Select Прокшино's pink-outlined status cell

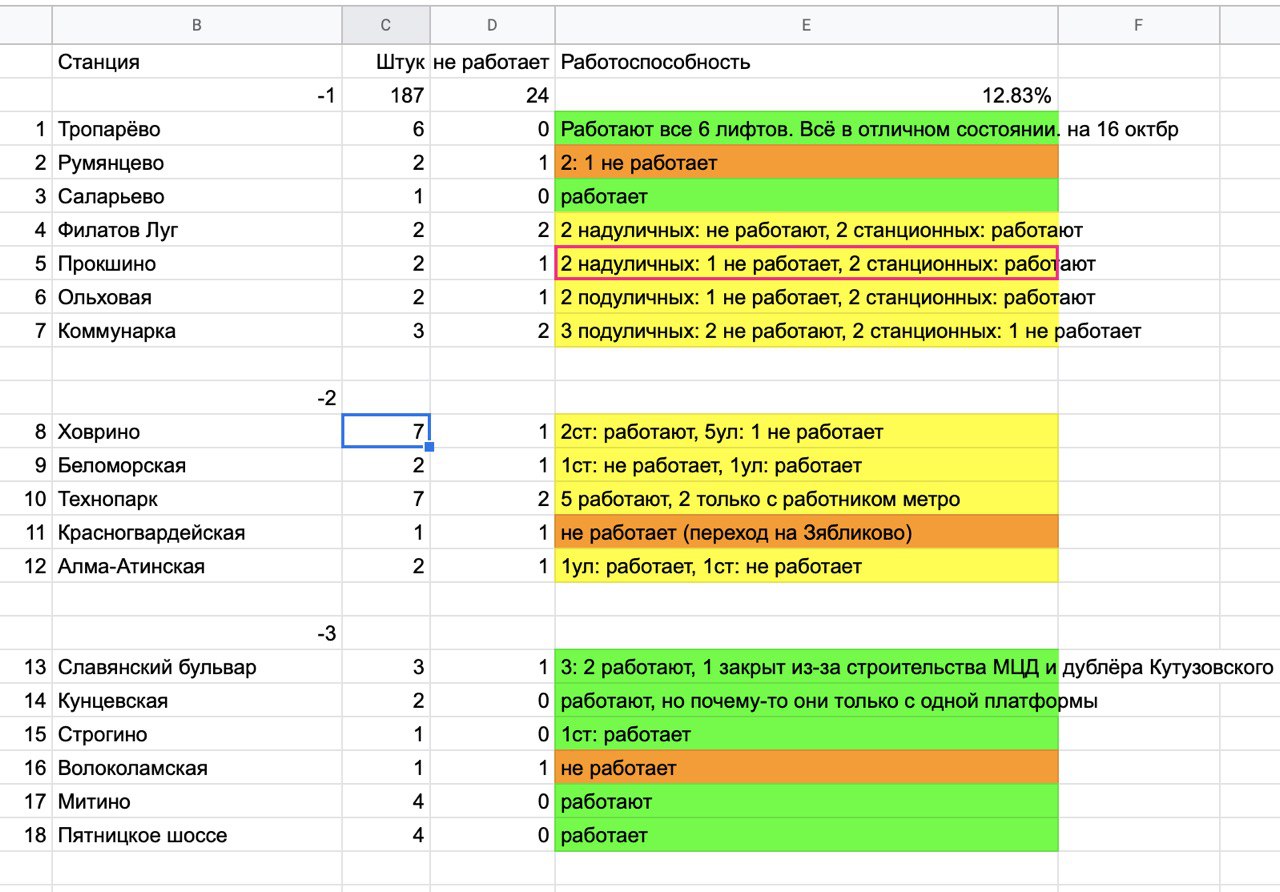tap(806, 264)
